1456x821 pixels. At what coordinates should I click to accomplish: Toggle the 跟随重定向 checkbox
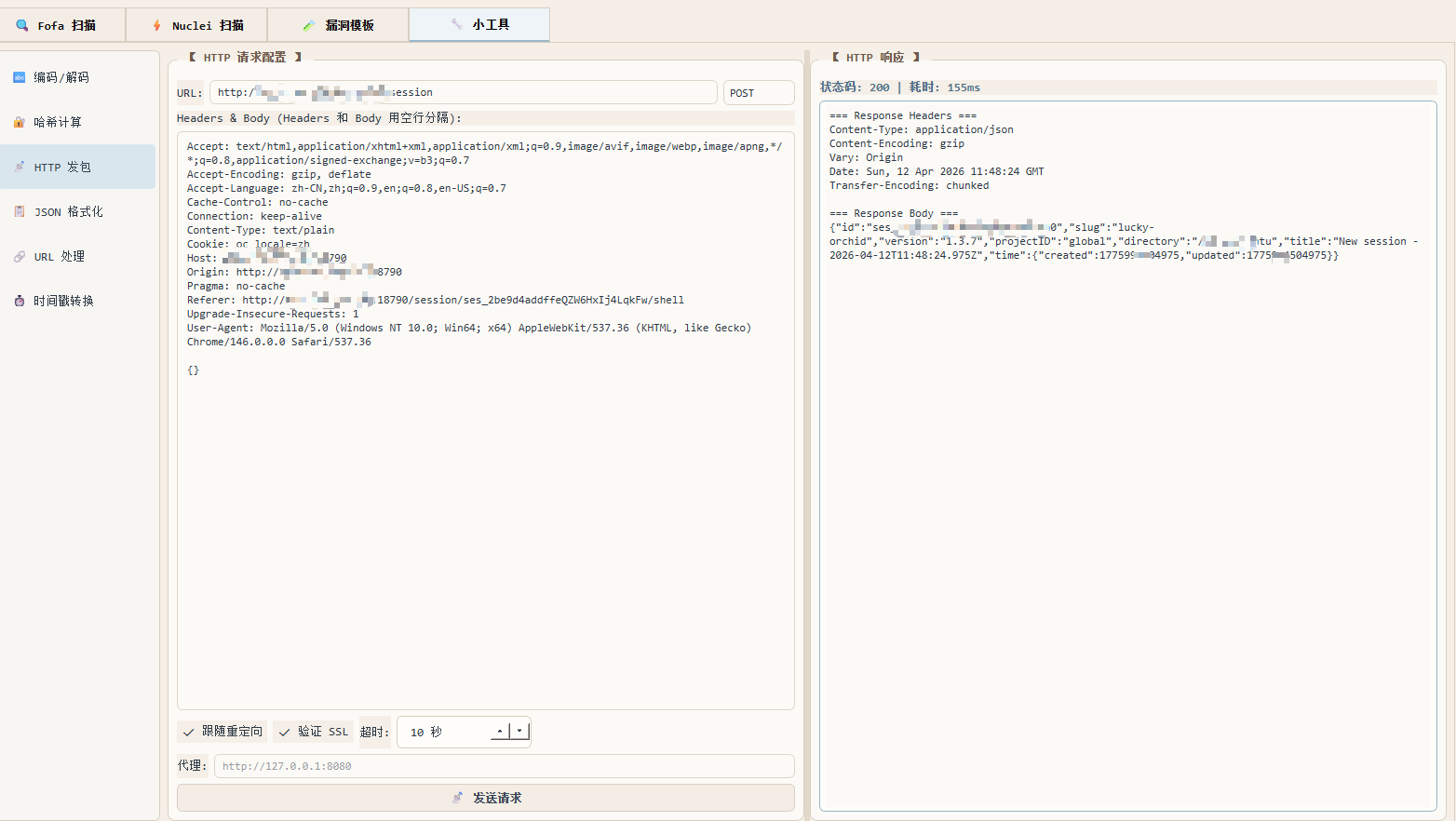[x=189, y=732]
